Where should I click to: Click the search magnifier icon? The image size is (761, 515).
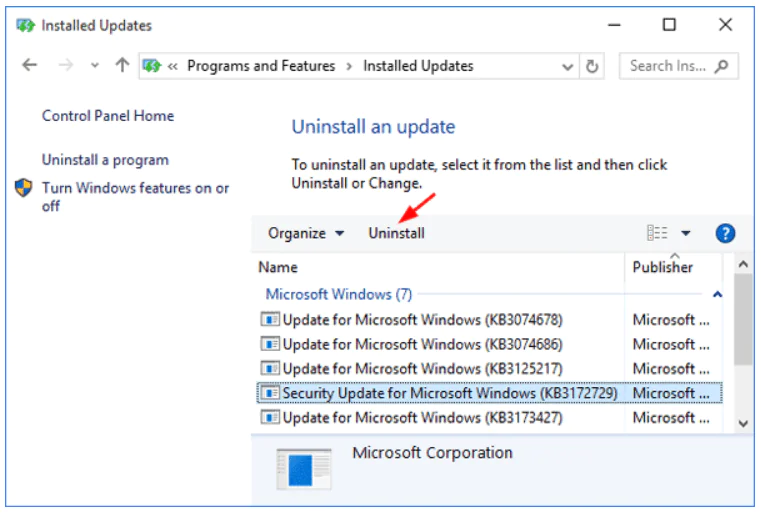click(x=722, y=66)
